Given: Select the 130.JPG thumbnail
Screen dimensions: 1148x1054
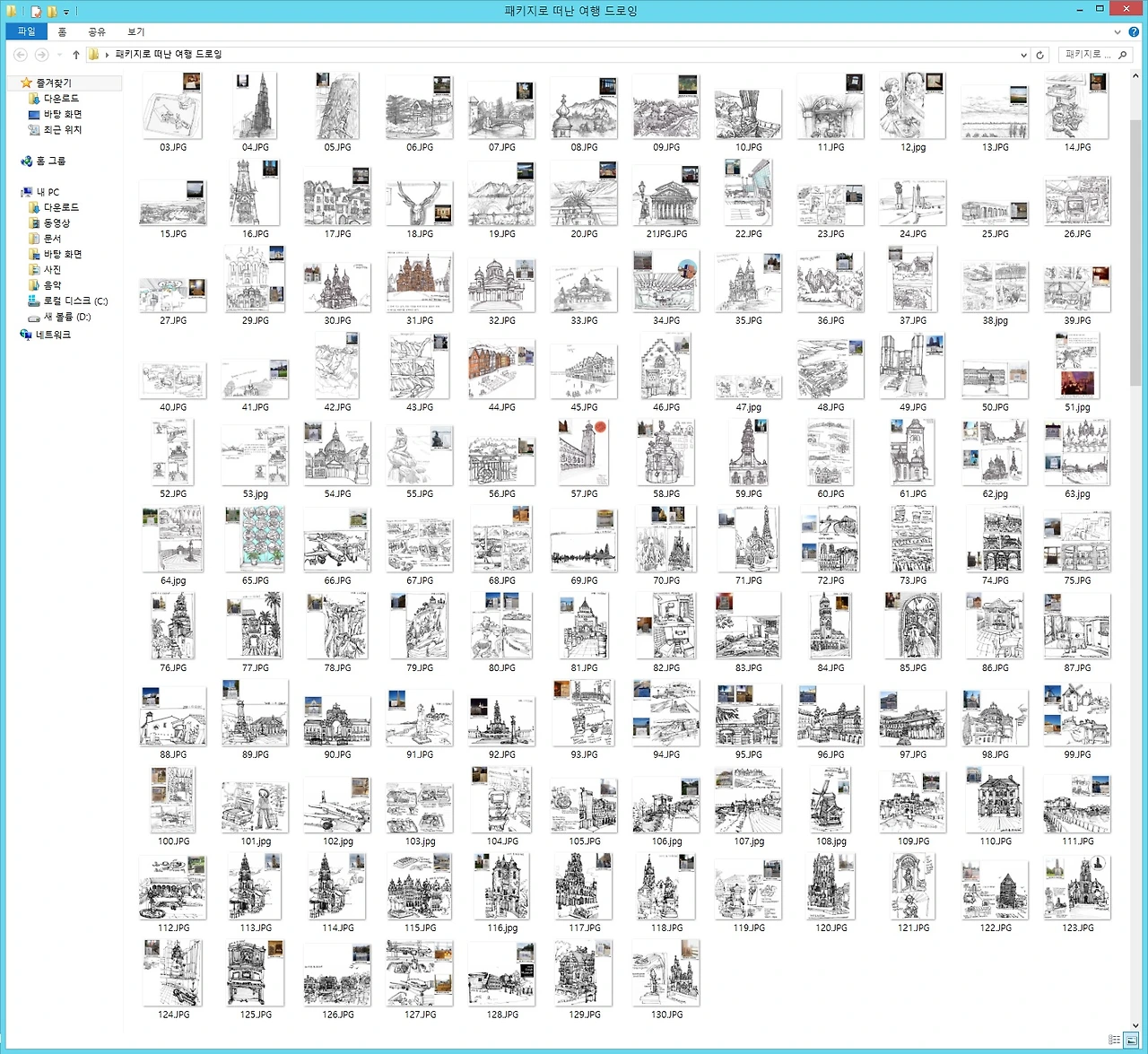Looking at the screenshot, I should 666,973.
